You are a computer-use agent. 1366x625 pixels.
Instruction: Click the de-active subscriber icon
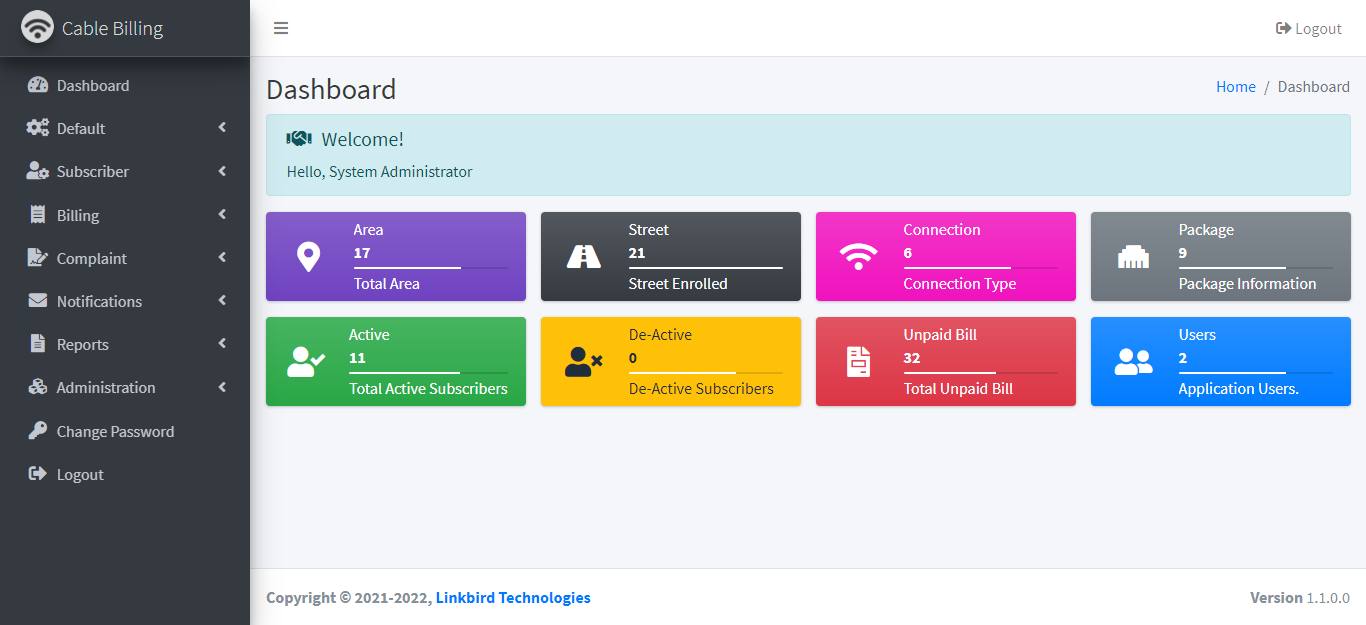pos(582,361)
